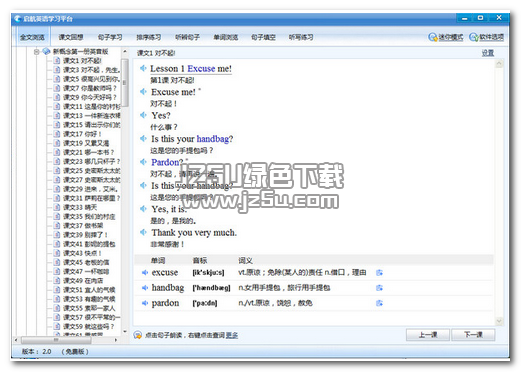Click the 词义 column header
Image resolution: width=521 pixels, height=372 pixels.
245,260
